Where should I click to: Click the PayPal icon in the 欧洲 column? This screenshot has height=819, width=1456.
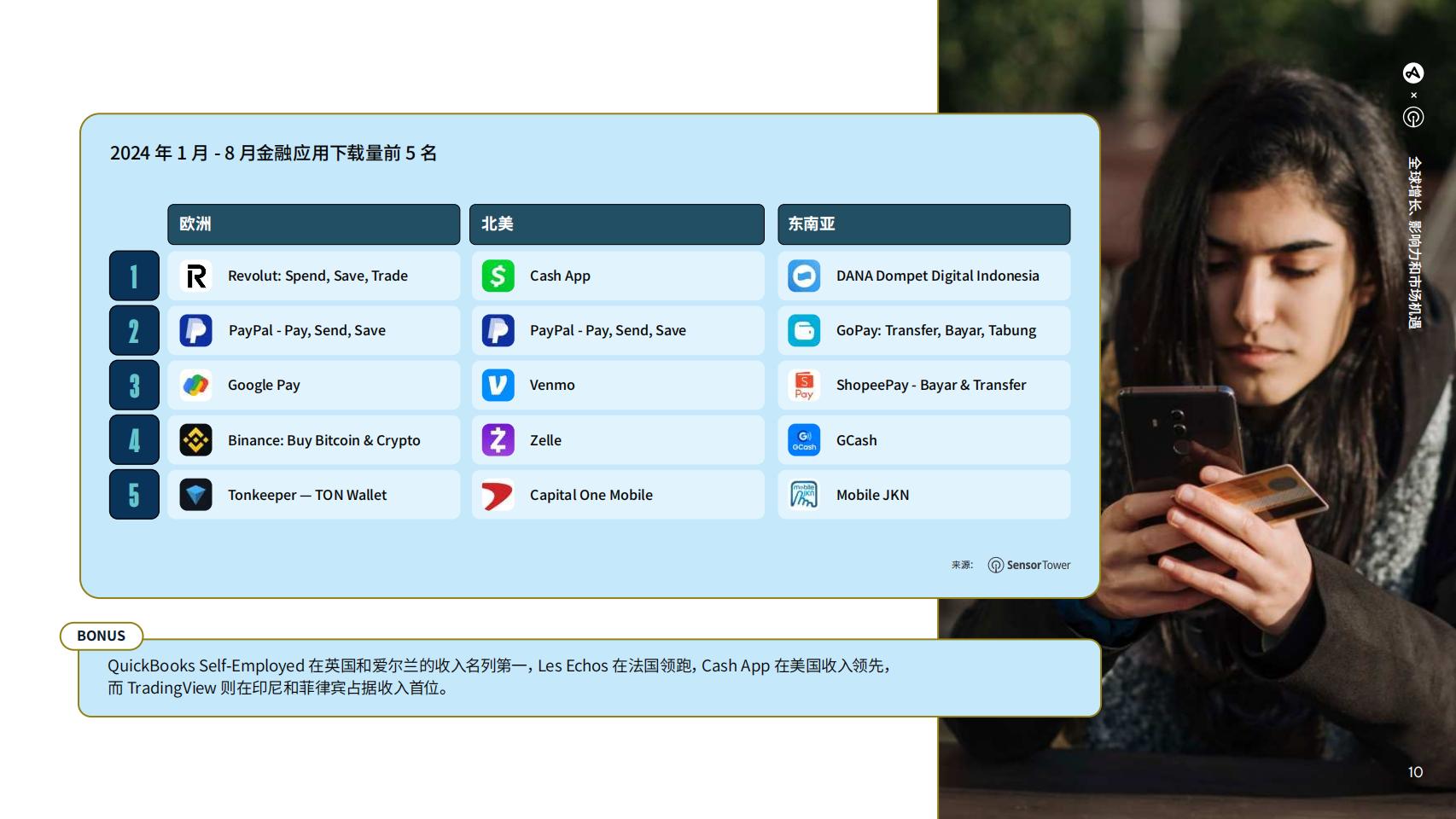tap(195, 330)
